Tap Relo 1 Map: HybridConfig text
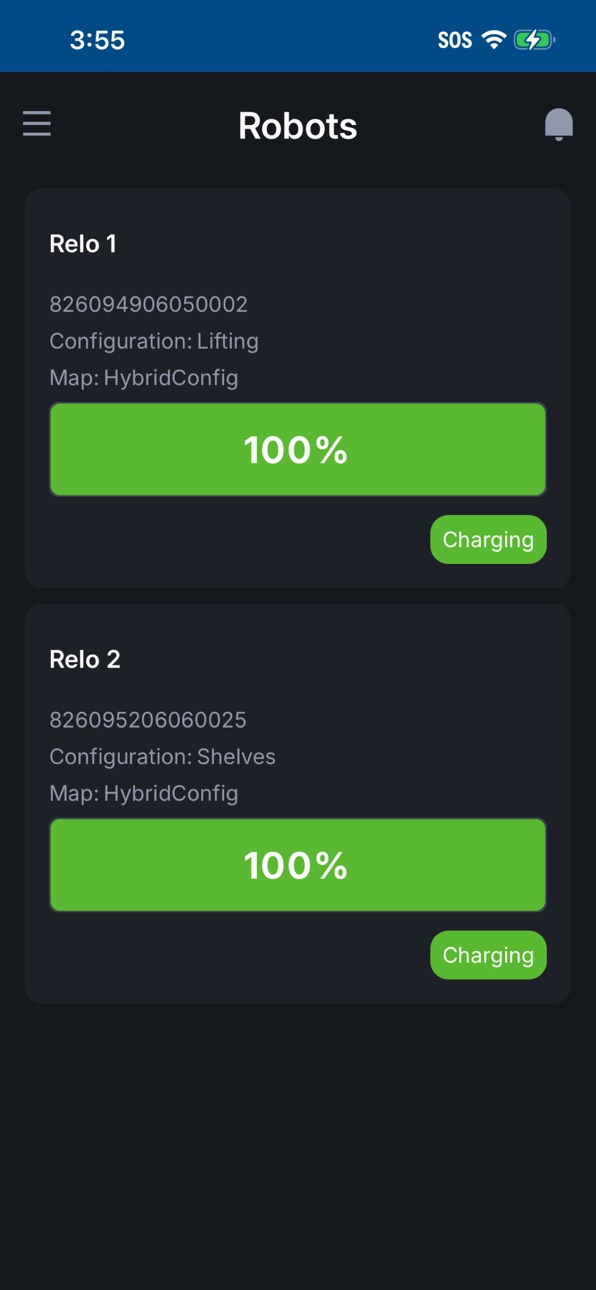596x1290 pixels. (144, 378)
